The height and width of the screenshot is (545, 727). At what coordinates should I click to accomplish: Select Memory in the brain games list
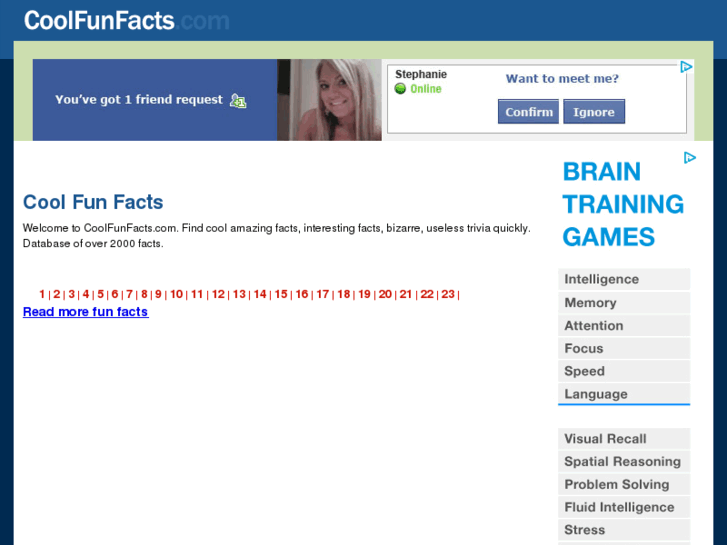tap(624, 302)
